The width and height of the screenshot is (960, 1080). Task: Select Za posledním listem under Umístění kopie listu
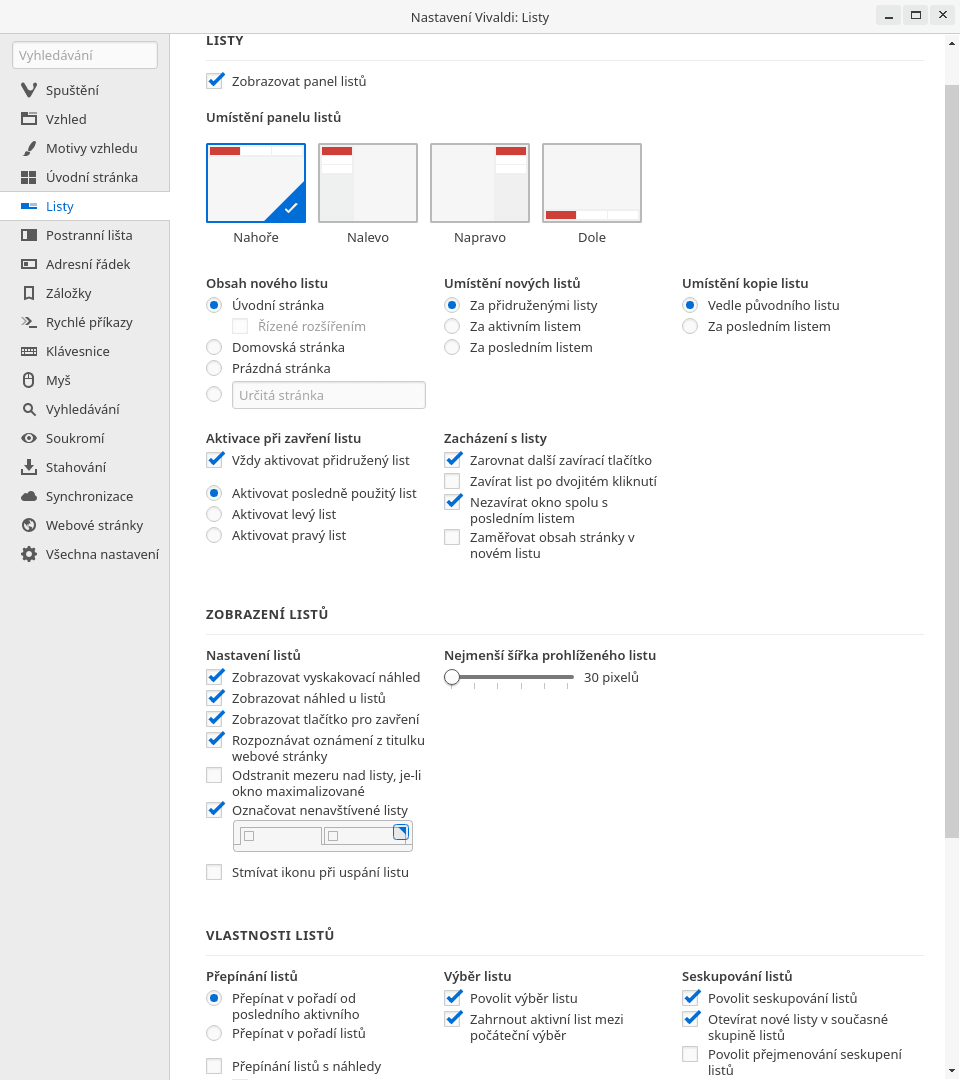[690, 326]
